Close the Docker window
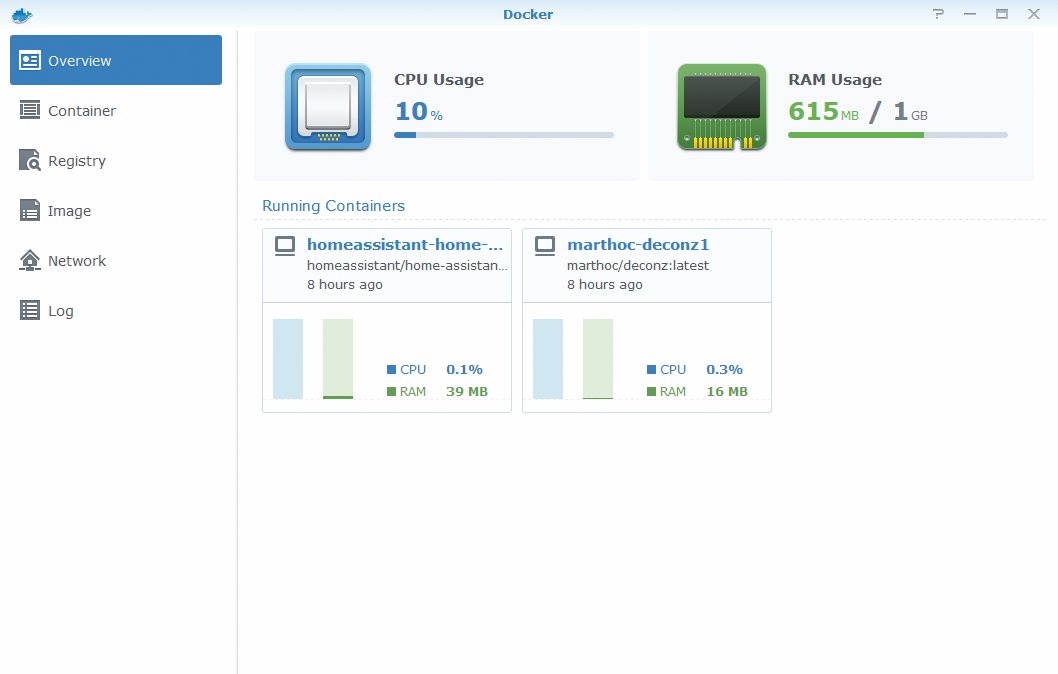Screen dimensions: 1058x674 pos(1034,13)
